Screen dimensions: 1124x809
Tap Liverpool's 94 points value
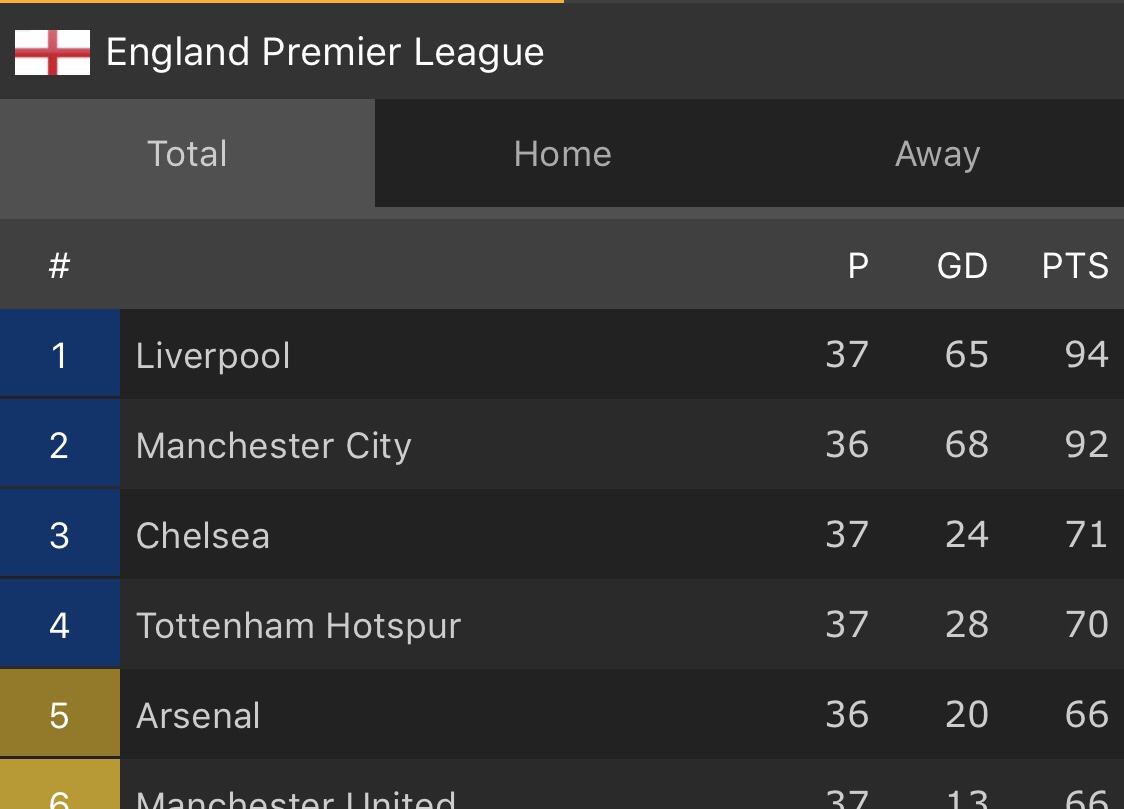point(1087,354)
